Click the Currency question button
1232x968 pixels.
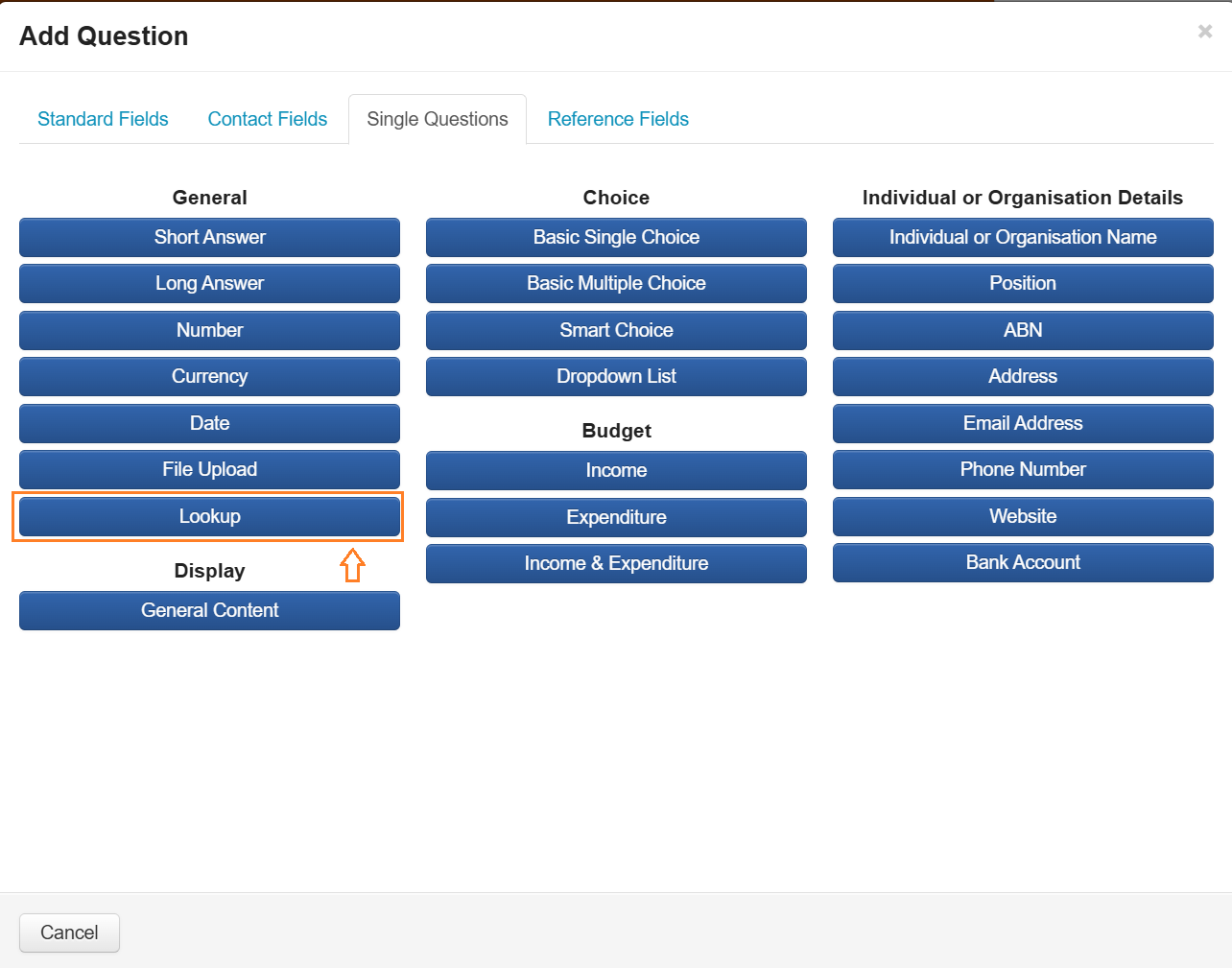coord(209,376)
